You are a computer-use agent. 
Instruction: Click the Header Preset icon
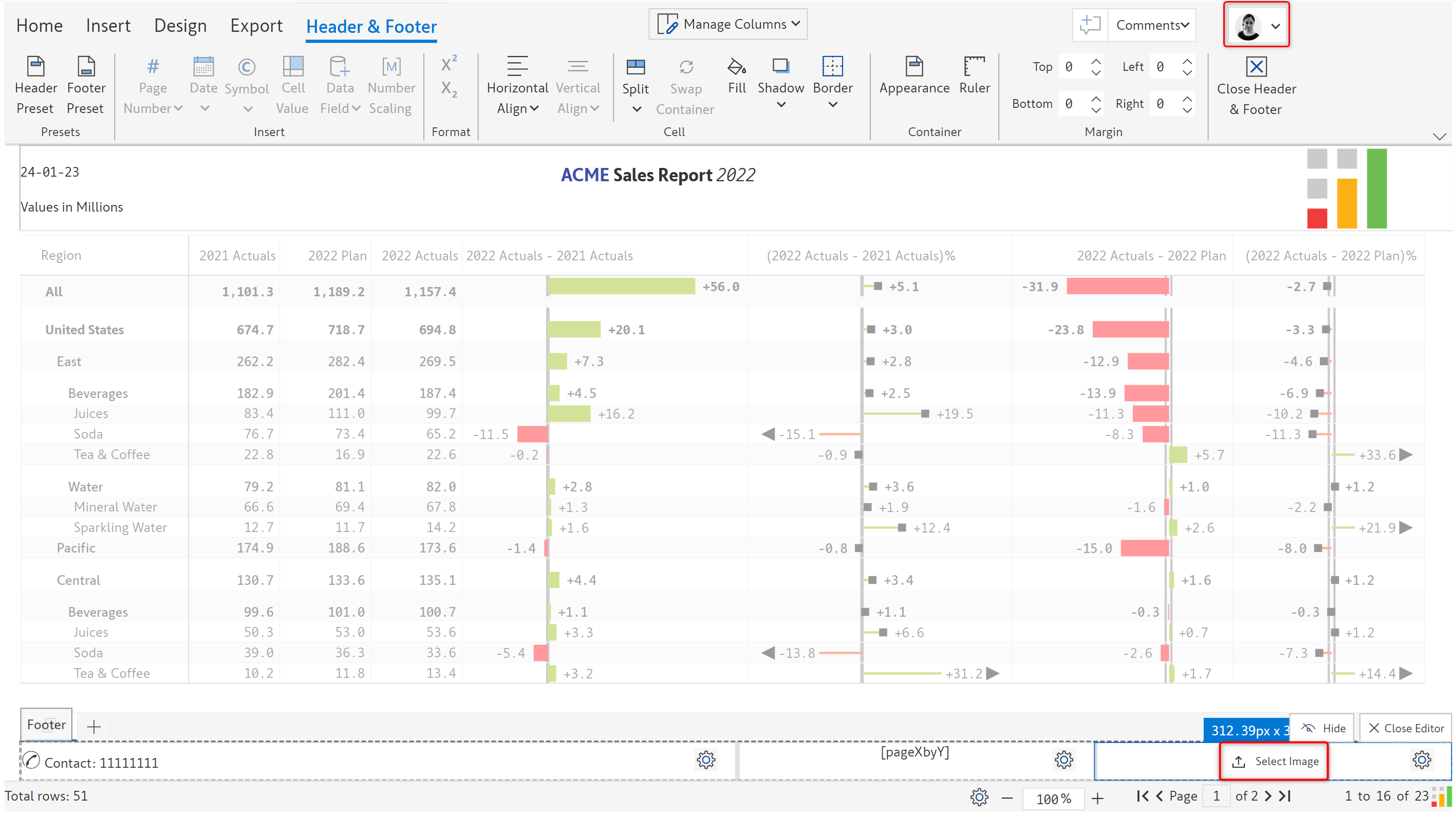click(35, 67)
